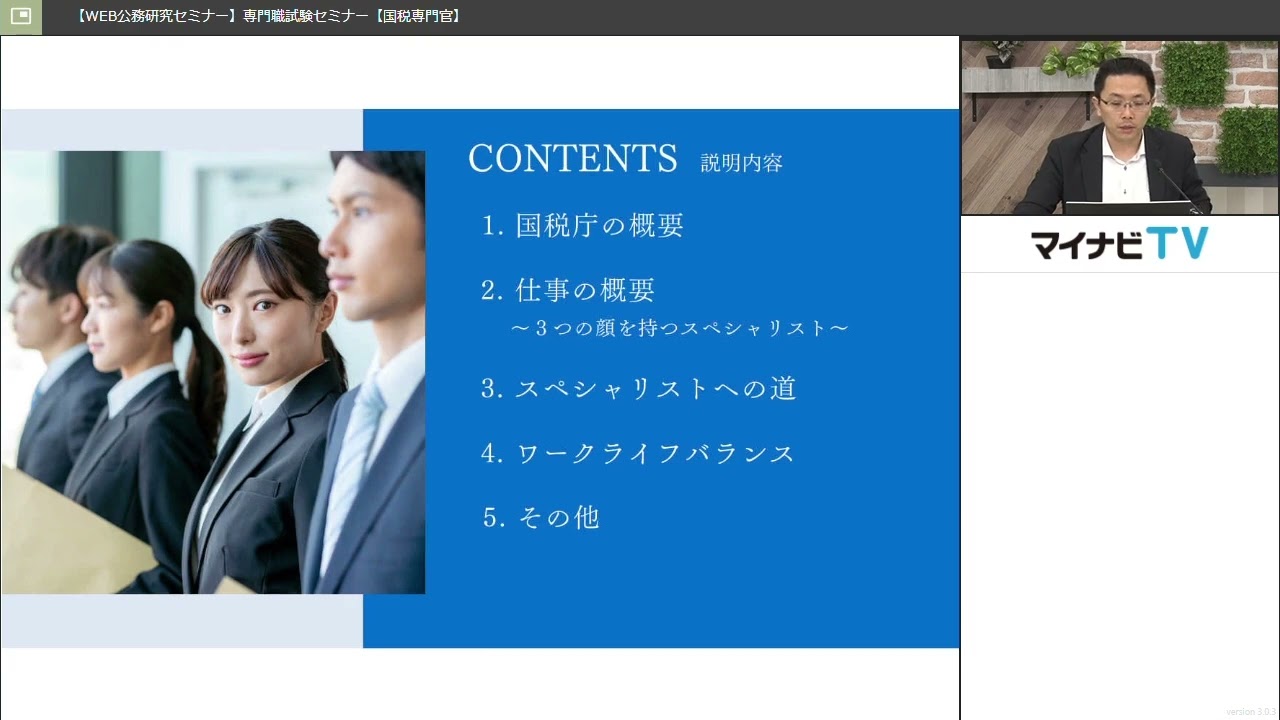Screen dimensions: 1280x720
Task: Click the CONTENTS heading on the slide
Action: click(573, 159)
